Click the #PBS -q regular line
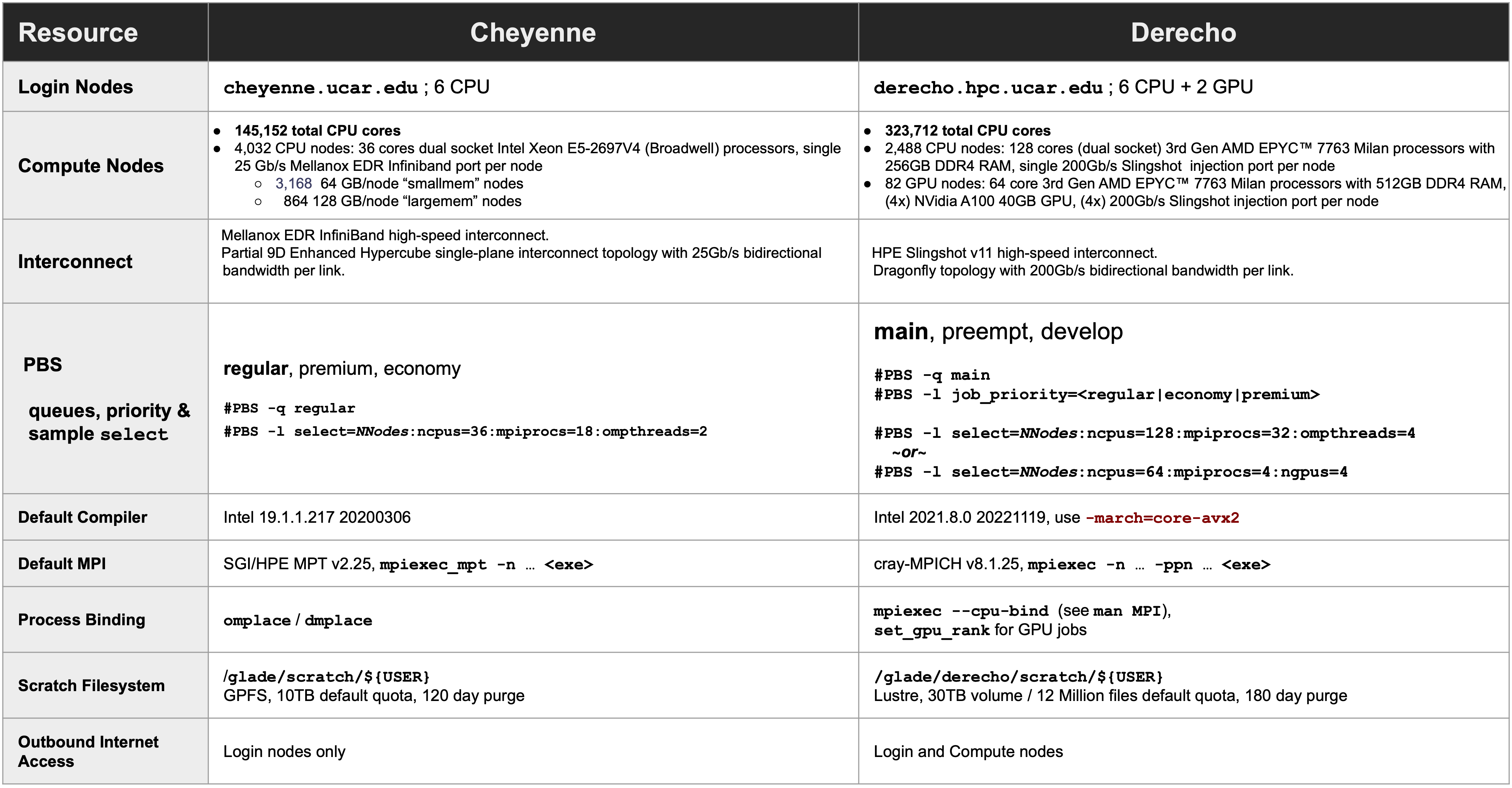Screen dimensions: 1512x788 coord(289,408)
